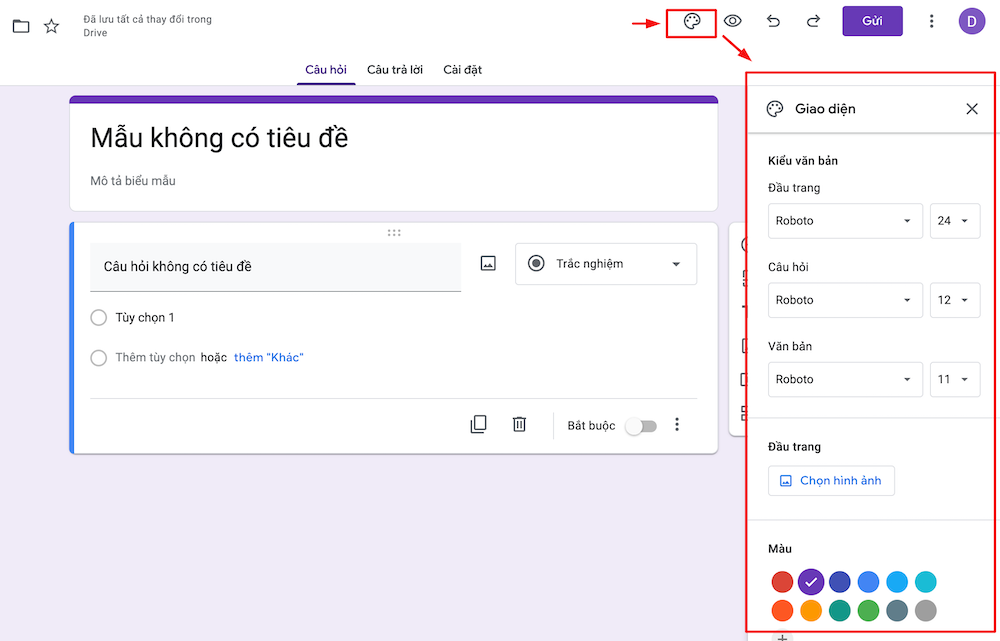Click the Chọn hình ảnh button
The image size is (1000, 641).
831,480
